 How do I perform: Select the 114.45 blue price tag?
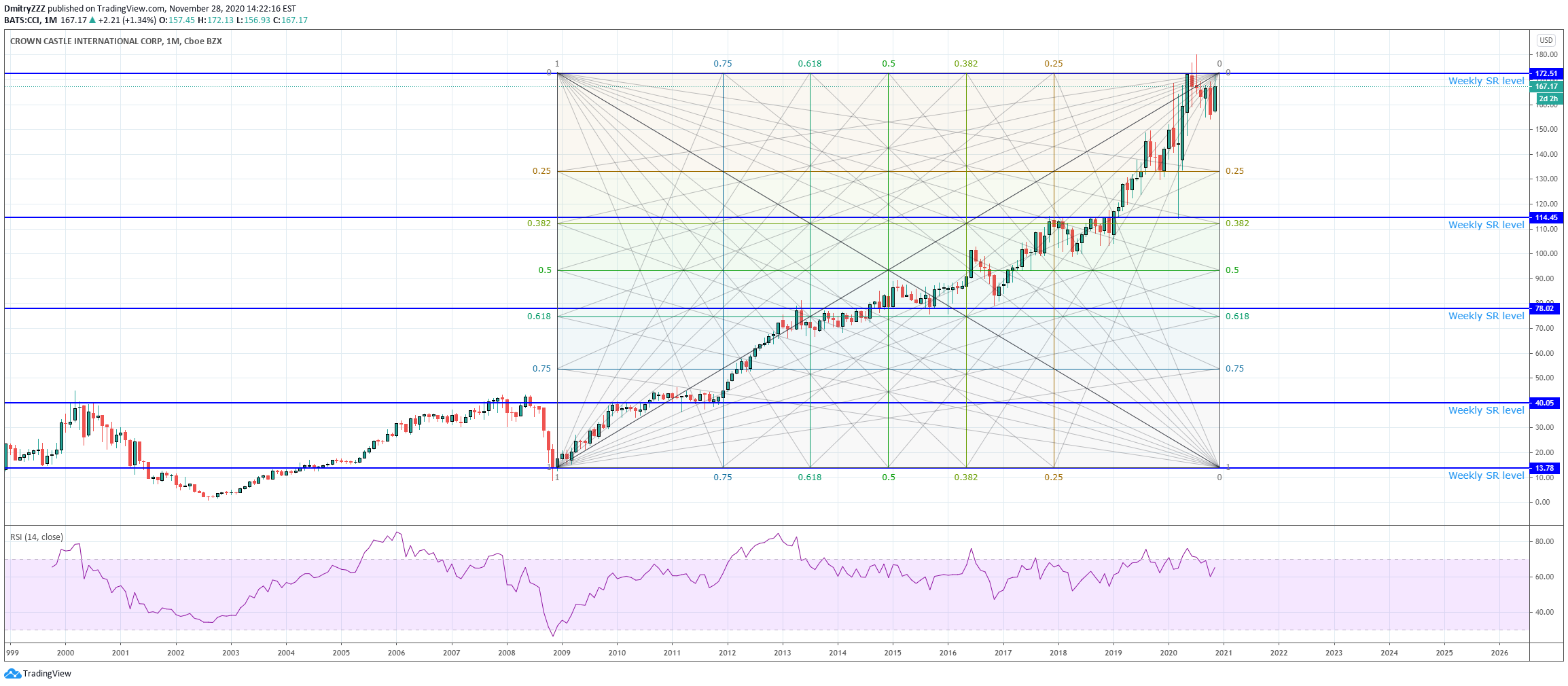1546,217
